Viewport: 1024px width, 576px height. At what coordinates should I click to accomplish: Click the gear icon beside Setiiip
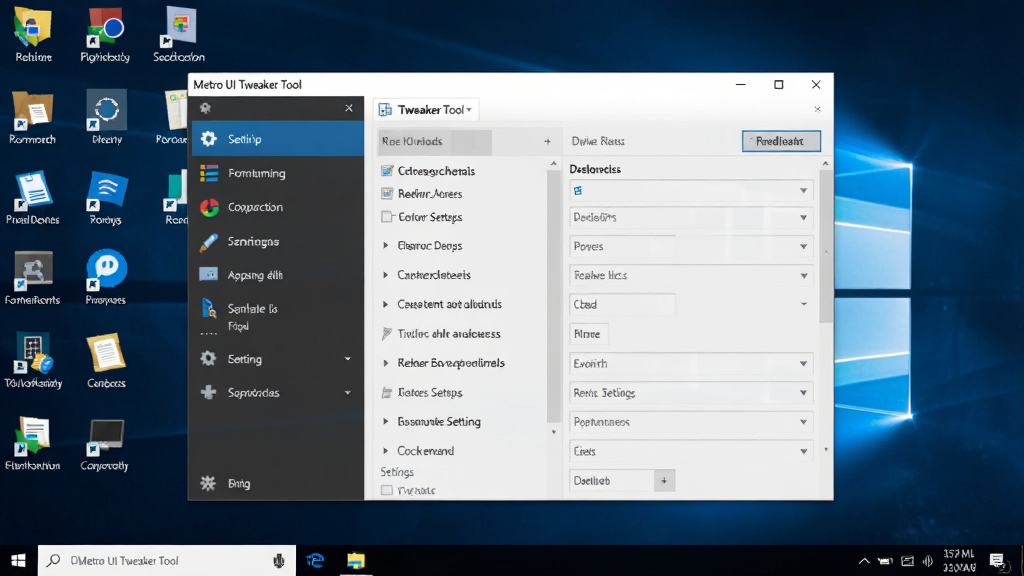point(208,138)
